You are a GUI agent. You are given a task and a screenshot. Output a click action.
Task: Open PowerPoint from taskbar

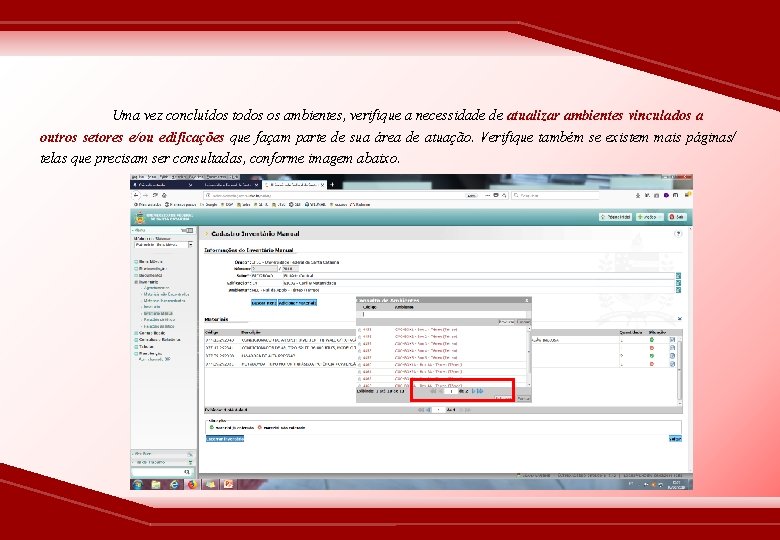click(x=228, y=484)
